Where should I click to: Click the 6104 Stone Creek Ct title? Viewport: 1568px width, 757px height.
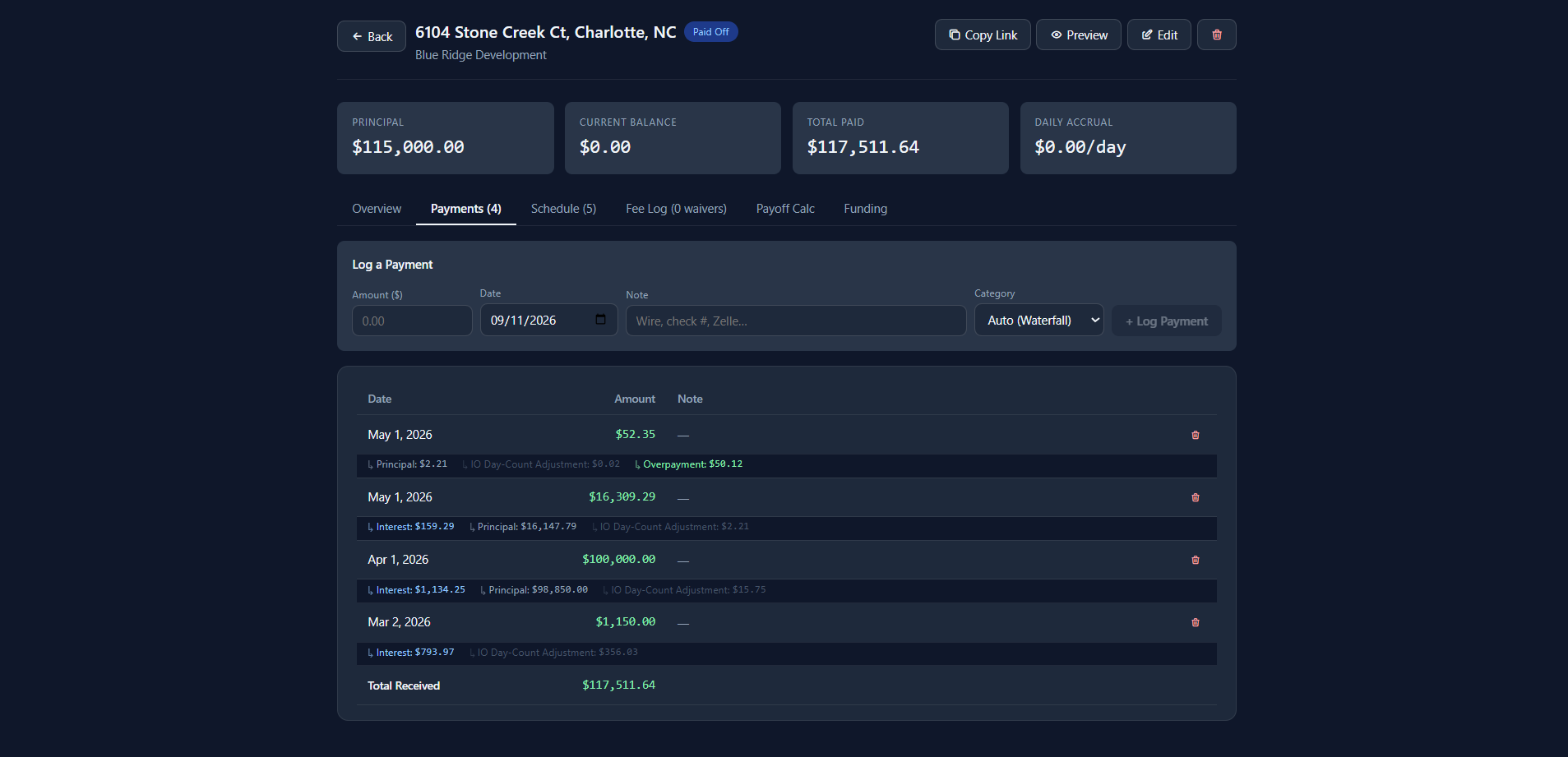pos(545,32)
